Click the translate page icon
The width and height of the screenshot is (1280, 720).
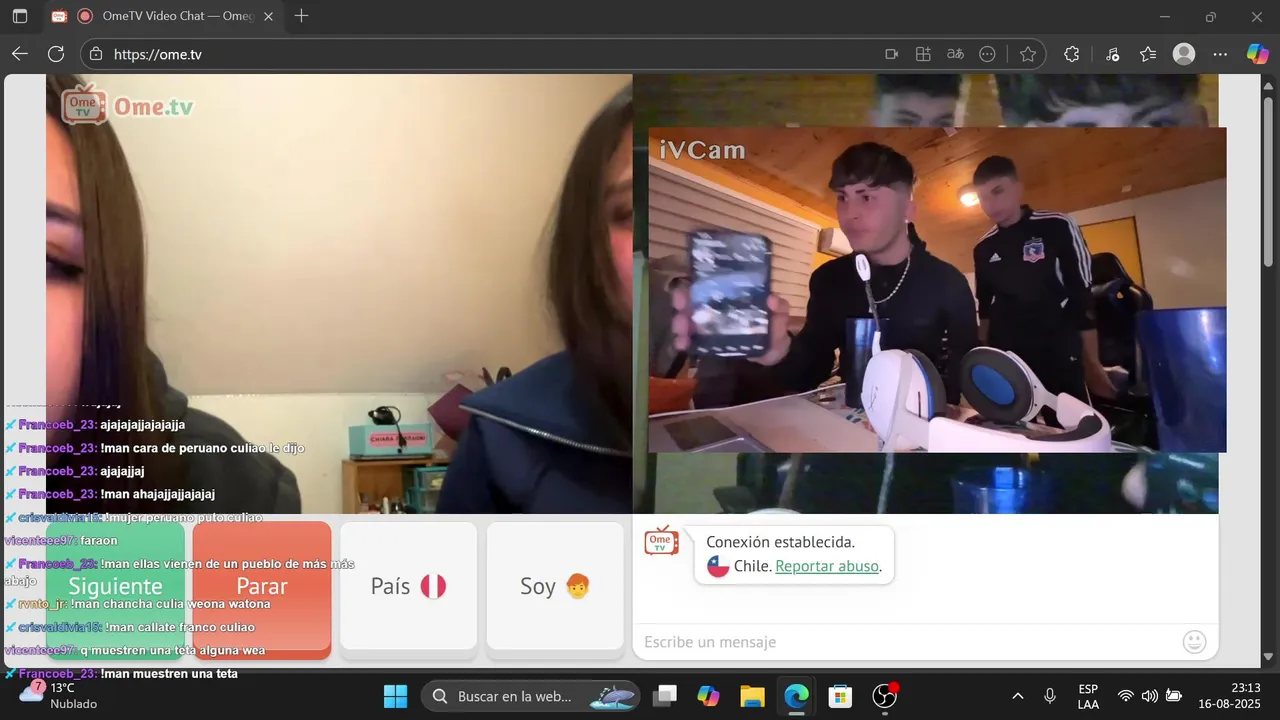coord(955,54)
